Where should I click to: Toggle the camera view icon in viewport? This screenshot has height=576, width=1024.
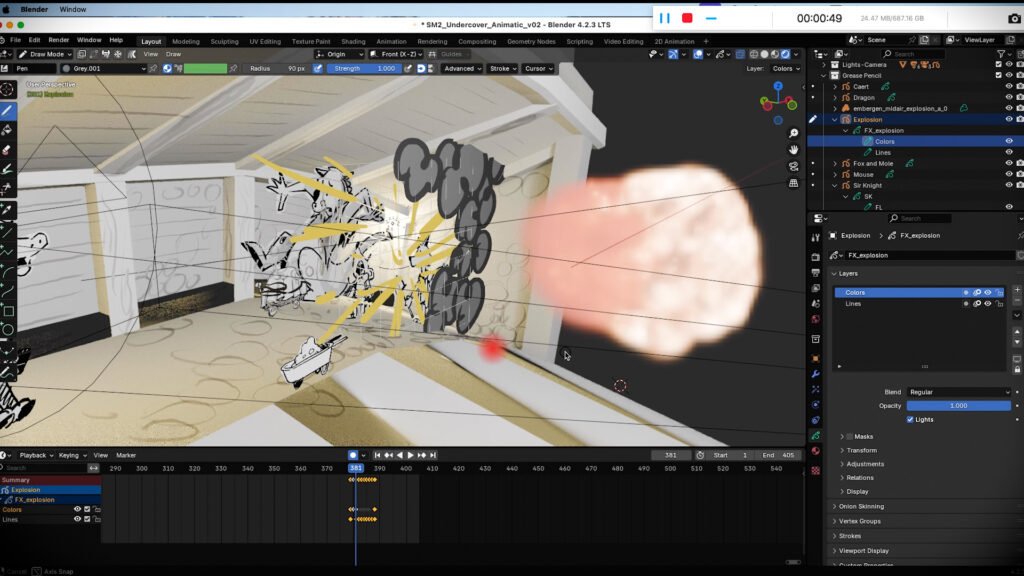[x=793, y=167]
